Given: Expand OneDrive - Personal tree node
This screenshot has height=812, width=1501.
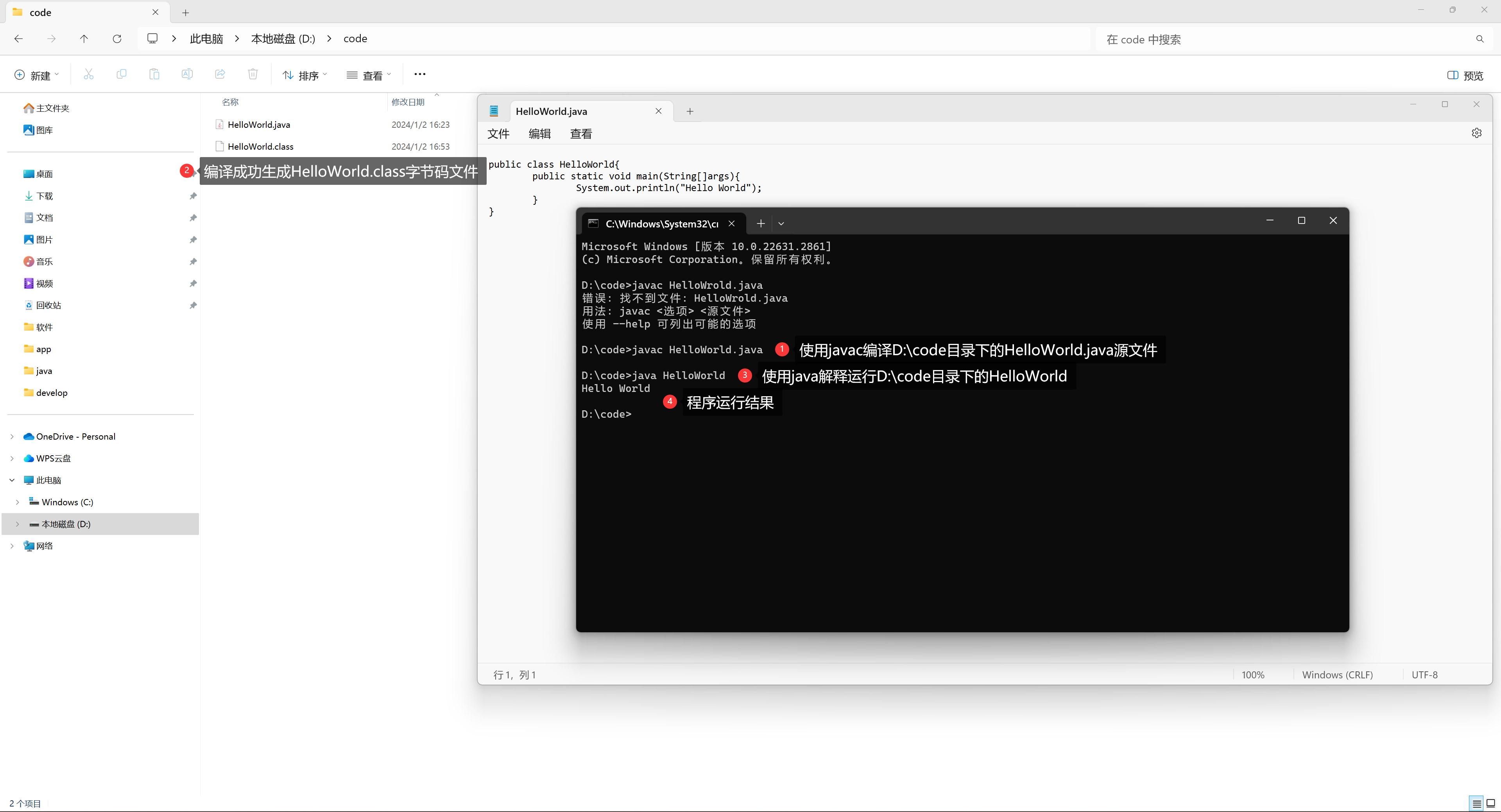Looking at the screenshot, I should click(x=12, y=437).
